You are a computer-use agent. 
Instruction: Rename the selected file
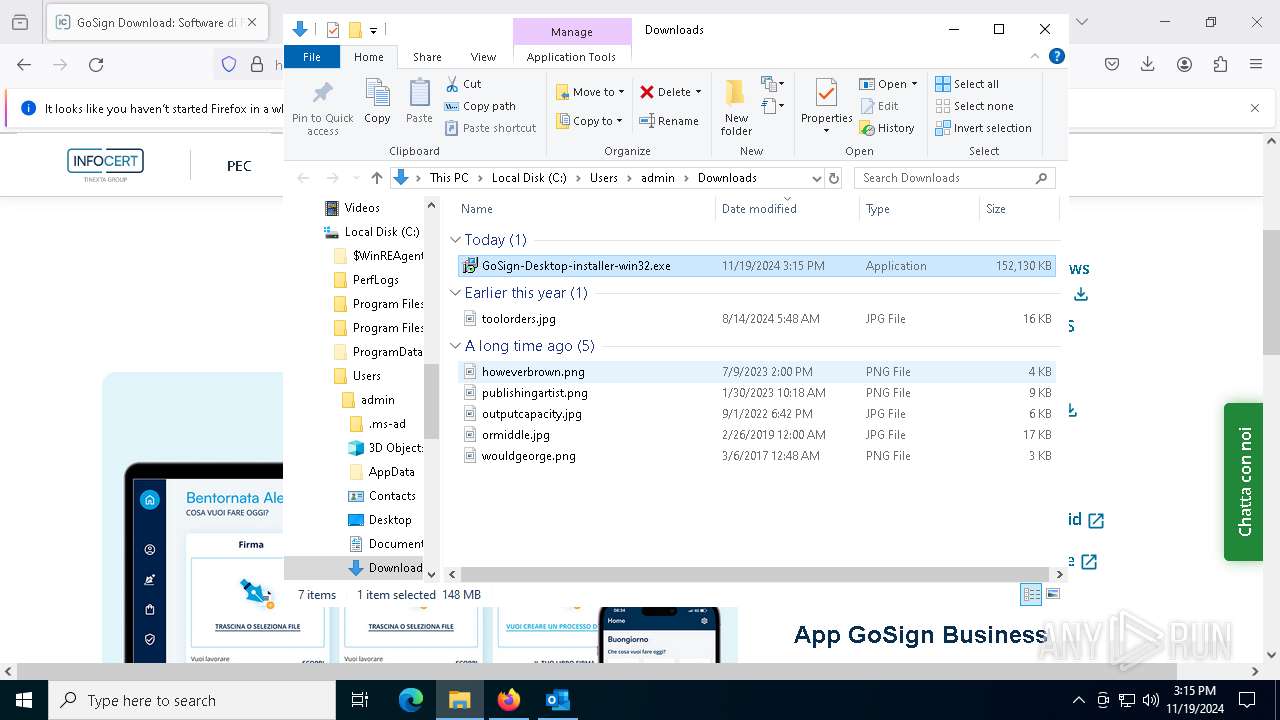click(x=669, y=121)
